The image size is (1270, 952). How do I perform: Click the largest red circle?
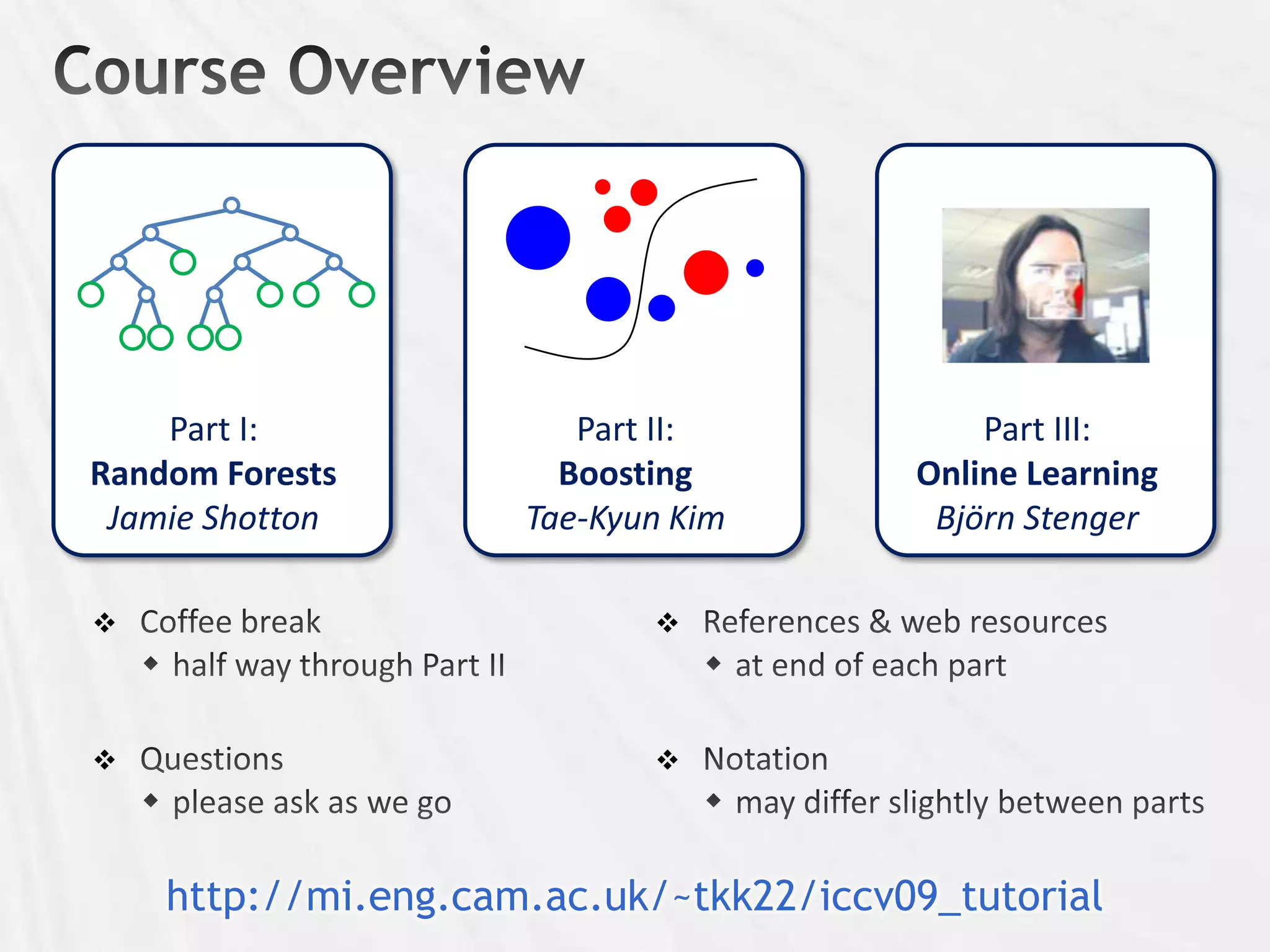click(x=706, y=272)
